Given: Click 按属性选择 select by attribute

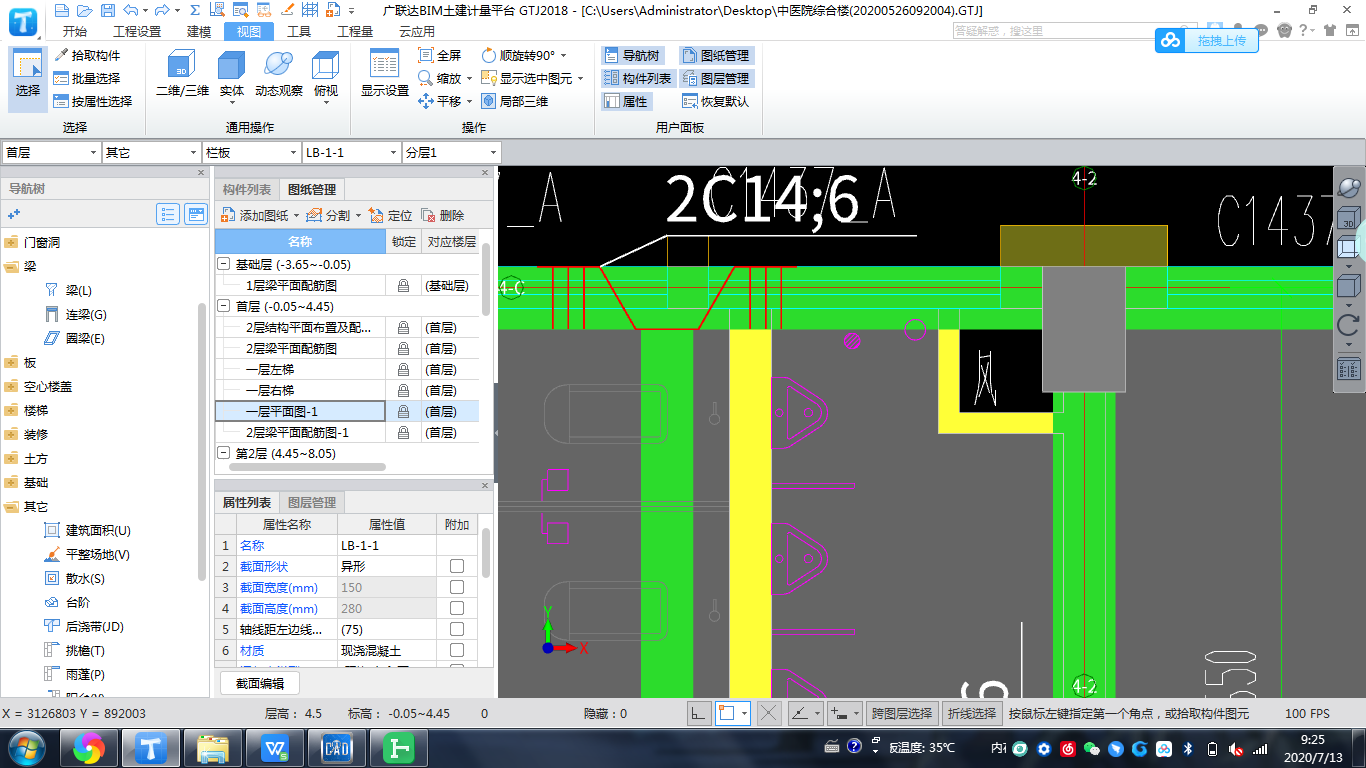Looking at the screenshot, I should 93,101.
